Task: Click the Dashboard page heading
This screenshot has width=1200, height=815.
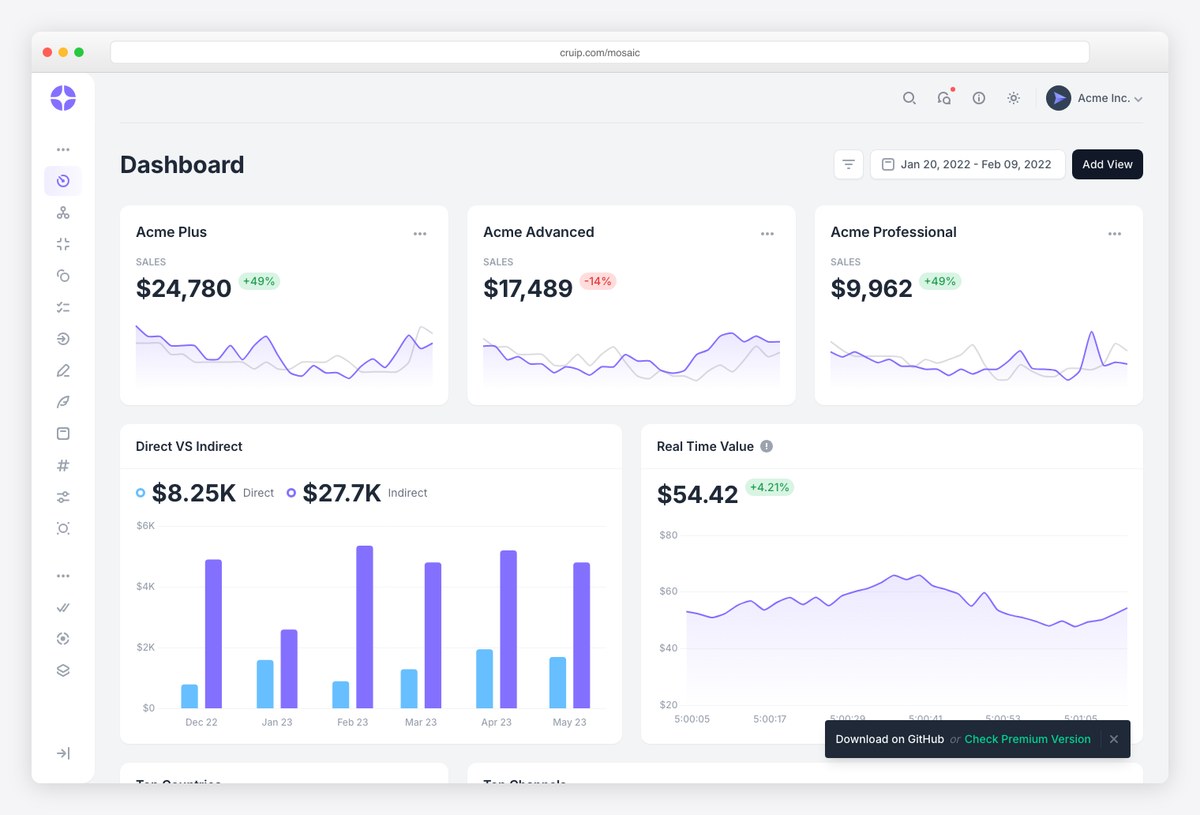Action: (x=182, y=165)
